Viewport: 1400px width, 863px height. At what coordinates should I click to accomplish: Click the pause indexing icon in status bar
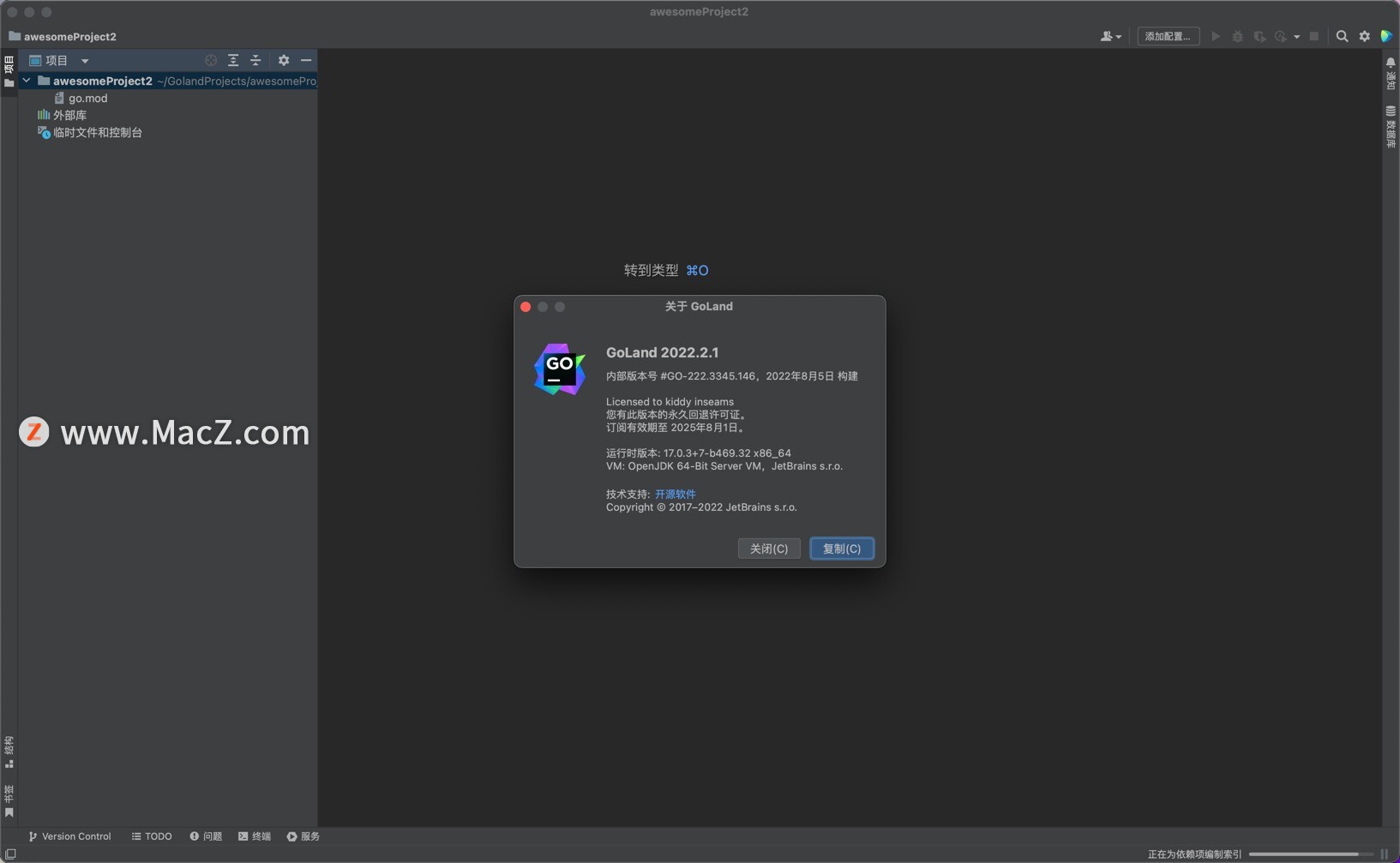[x=1385, y=854]
